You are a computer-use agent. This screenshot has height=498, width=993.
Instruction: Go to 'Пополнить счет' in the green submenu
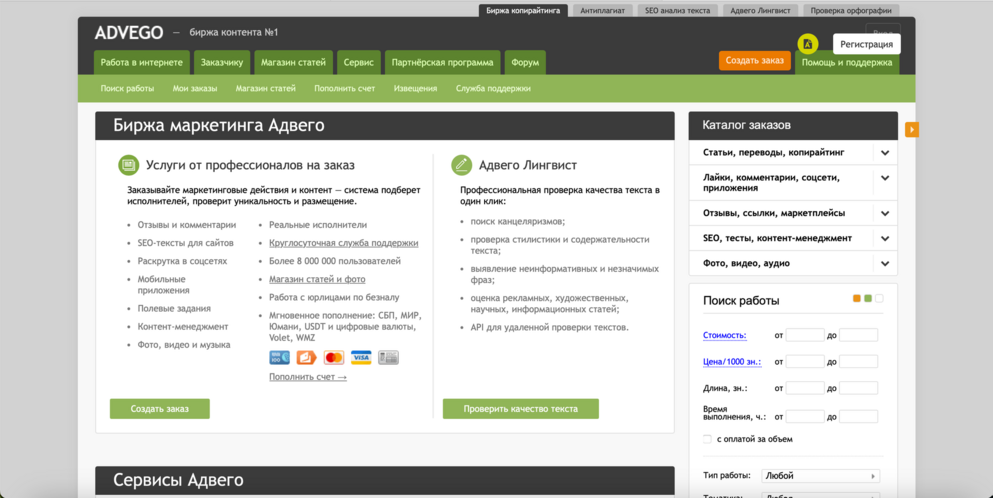[x=345, y=89]
